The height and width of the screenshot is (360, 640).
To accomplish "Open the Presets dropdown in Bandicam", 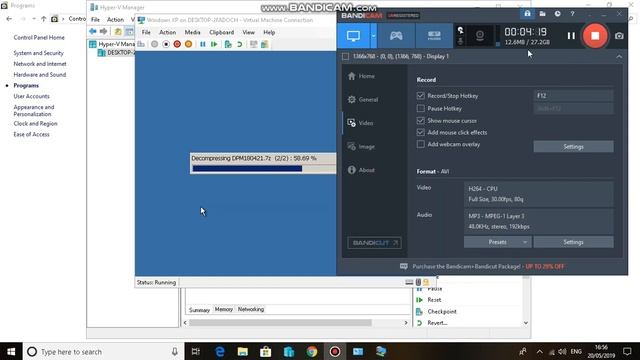I will [498, 242].
